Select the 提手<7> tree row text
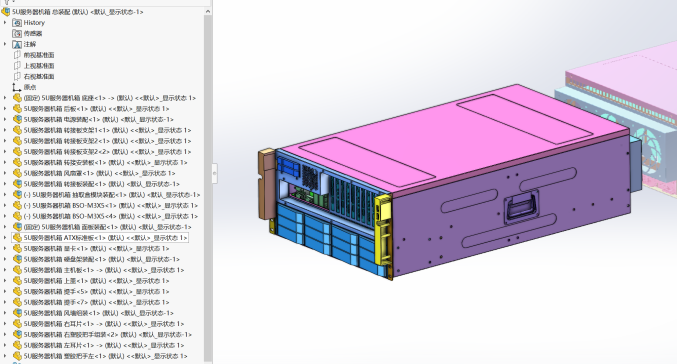 (96, 302)
